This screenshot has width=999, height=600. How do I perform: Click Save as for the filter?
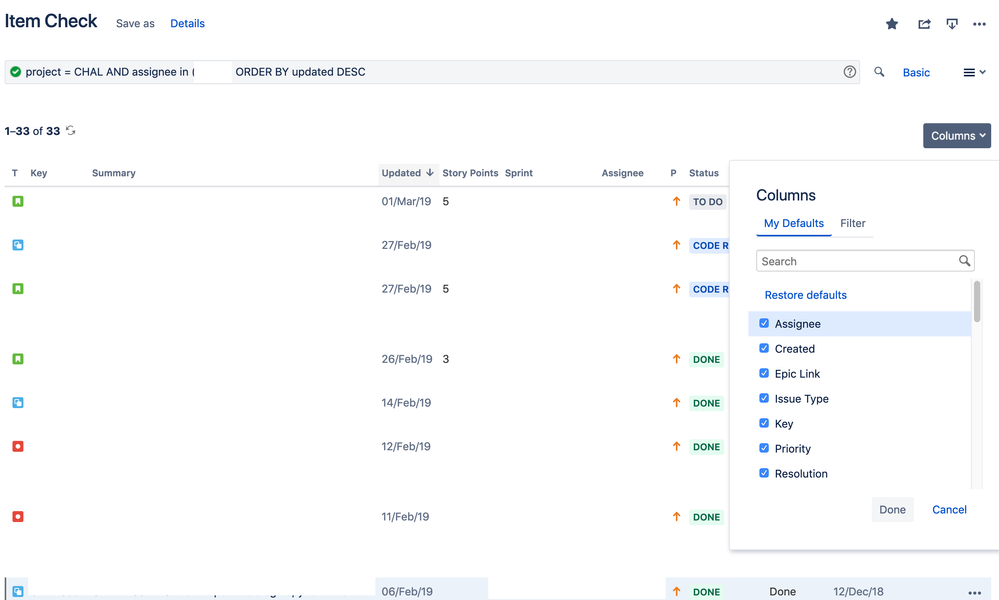pos(135,24)
